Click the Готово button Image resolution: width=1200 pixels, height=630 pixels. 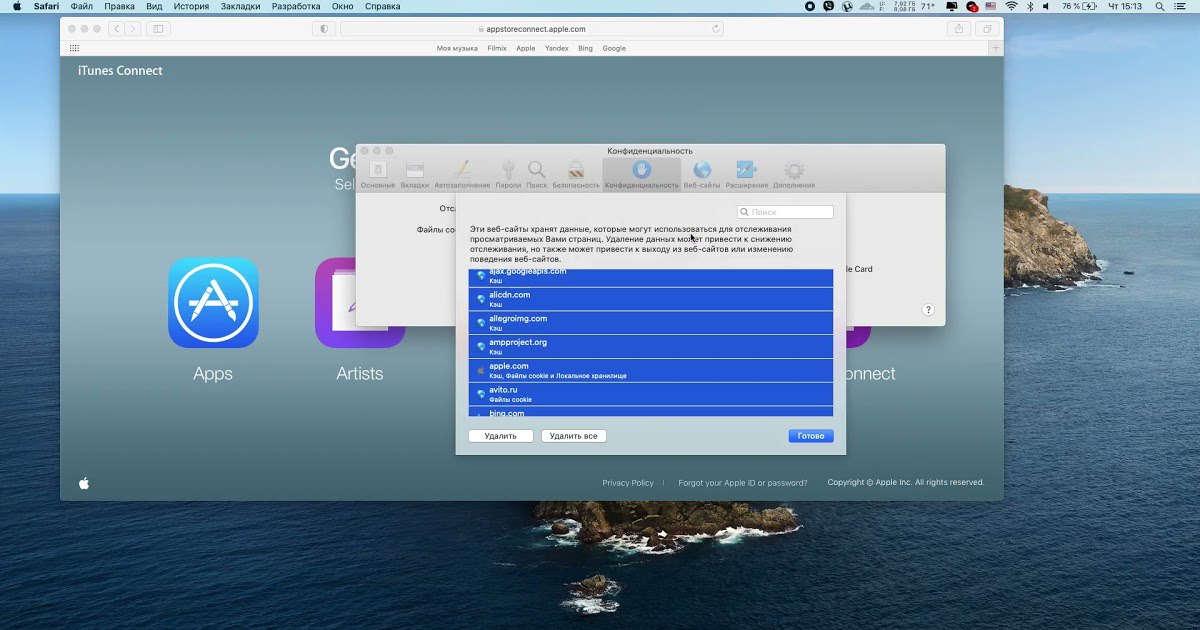tap(810, 436)
